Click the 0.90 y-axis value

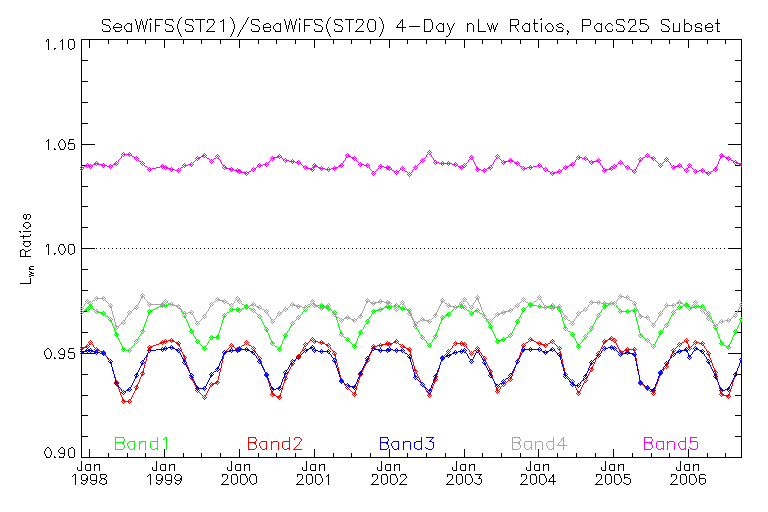(x=60, y=453)
